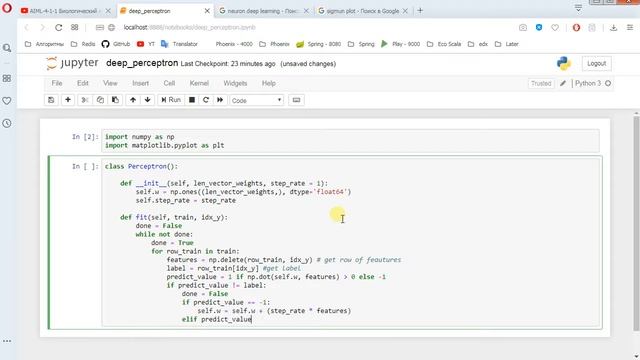The width and height of the screenshot is (640, 360).
Task: Open the sidebar history clock icon
Action: [x=7, y=123]
